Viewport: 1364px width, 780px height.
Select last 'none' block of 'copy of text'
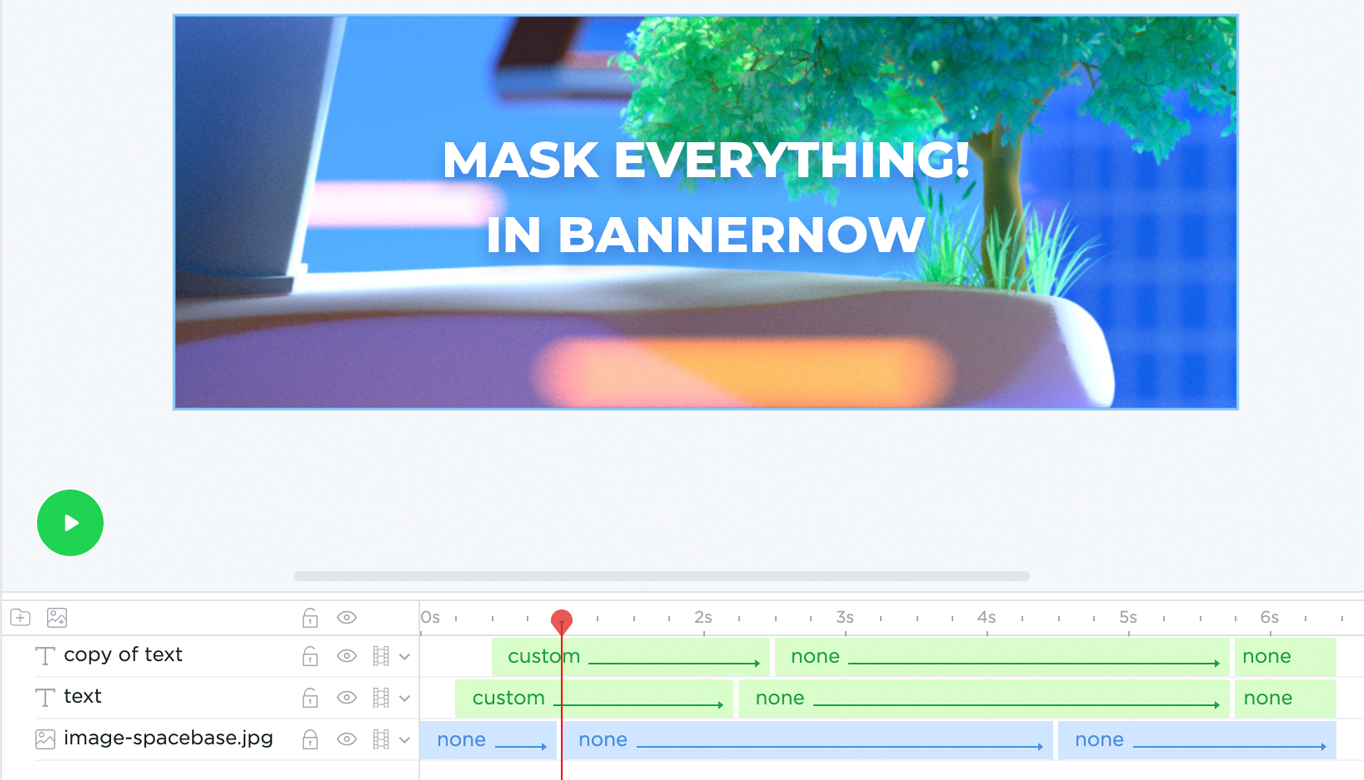click(1285, 657)
